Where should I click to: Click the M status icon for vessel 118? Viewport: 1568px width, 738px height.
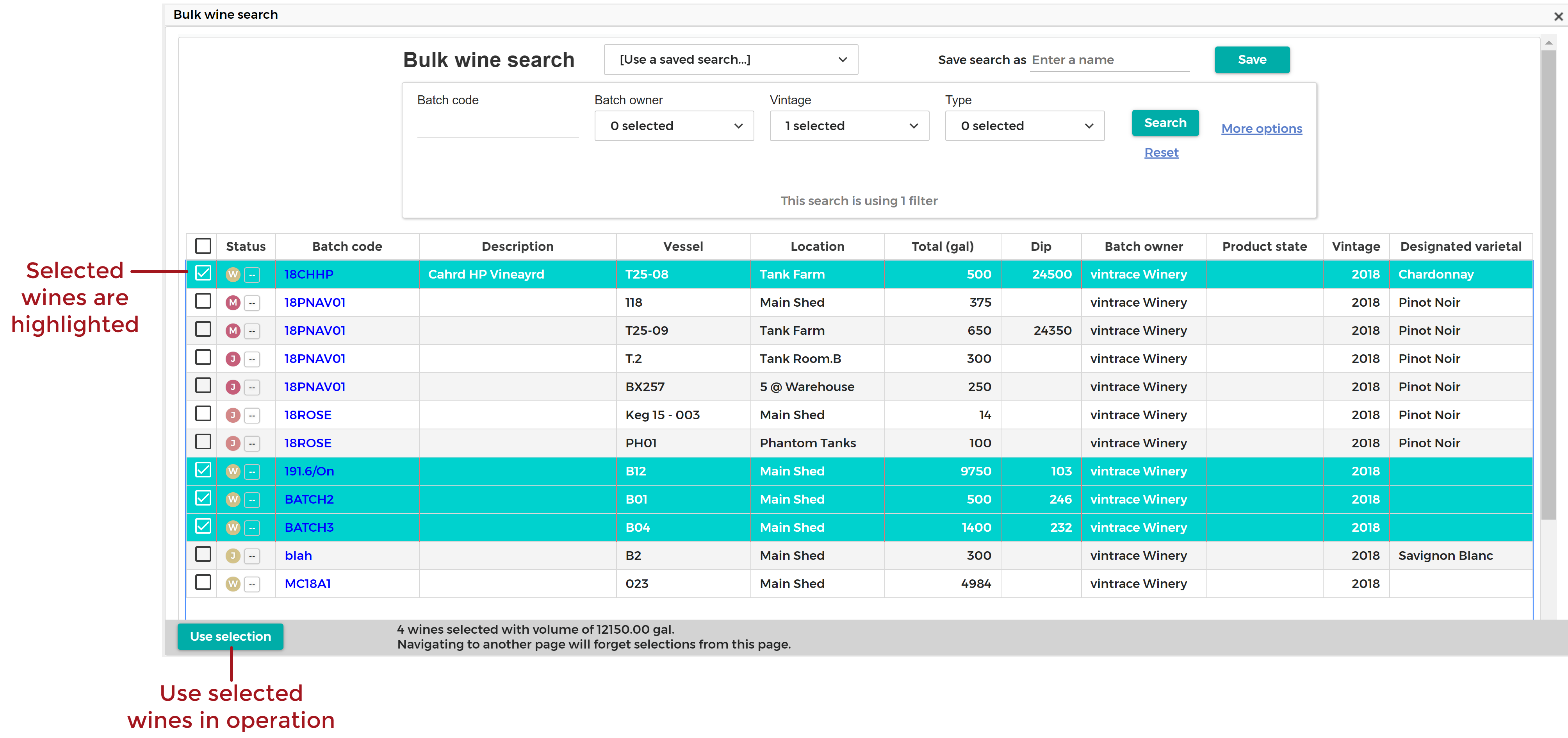(x=233, y=303)
